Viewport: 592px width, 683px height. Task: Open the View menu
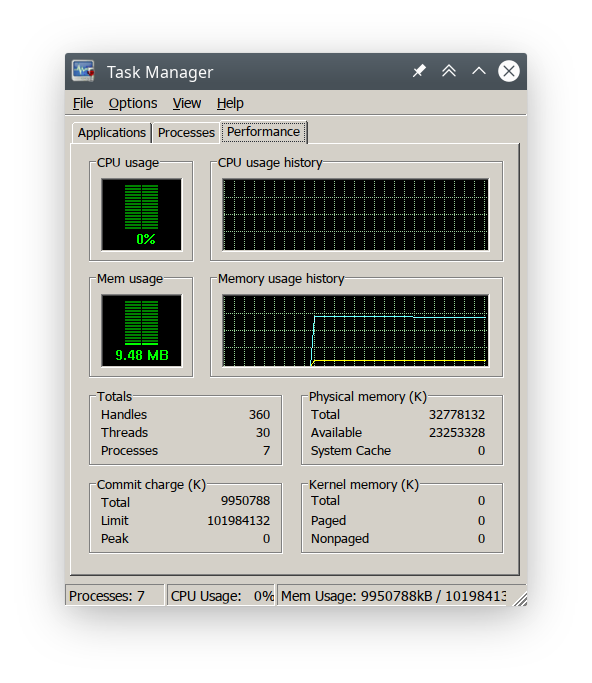click(186, 103)
